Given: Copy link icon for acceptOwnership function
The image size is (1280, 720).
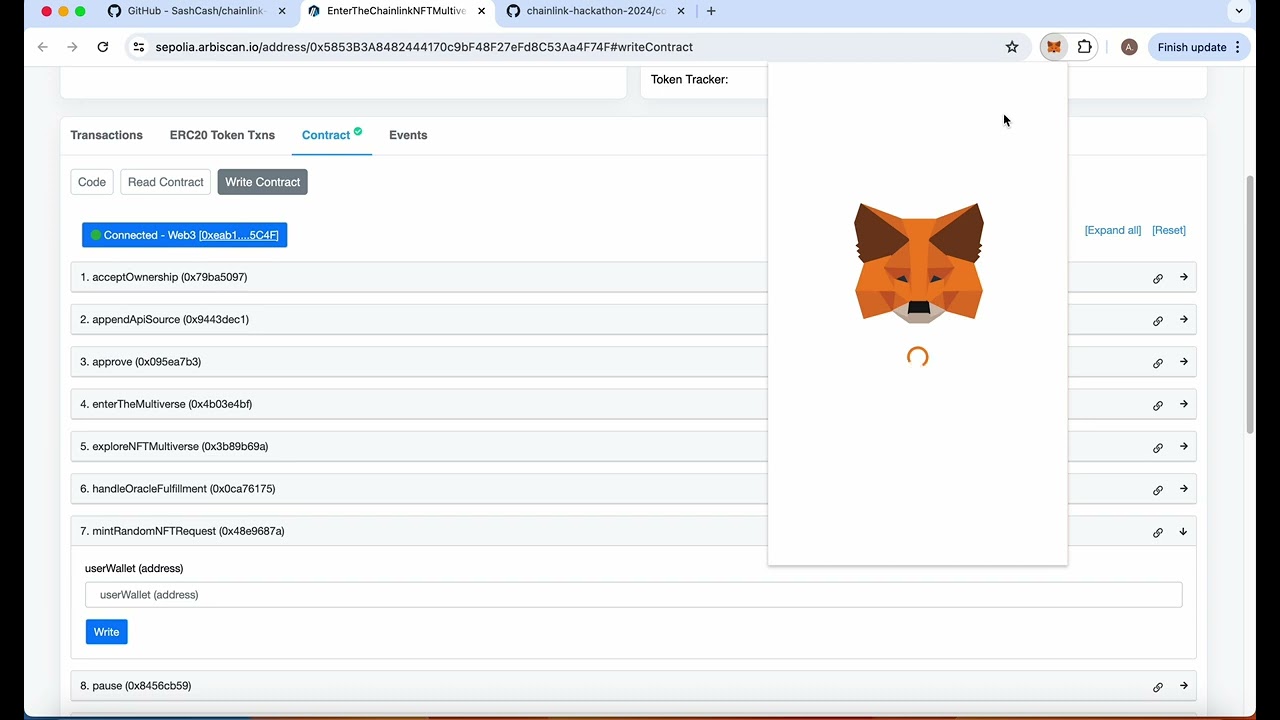Looking at the screenshot, I should pyautogui.click(x=1158, y=278).
